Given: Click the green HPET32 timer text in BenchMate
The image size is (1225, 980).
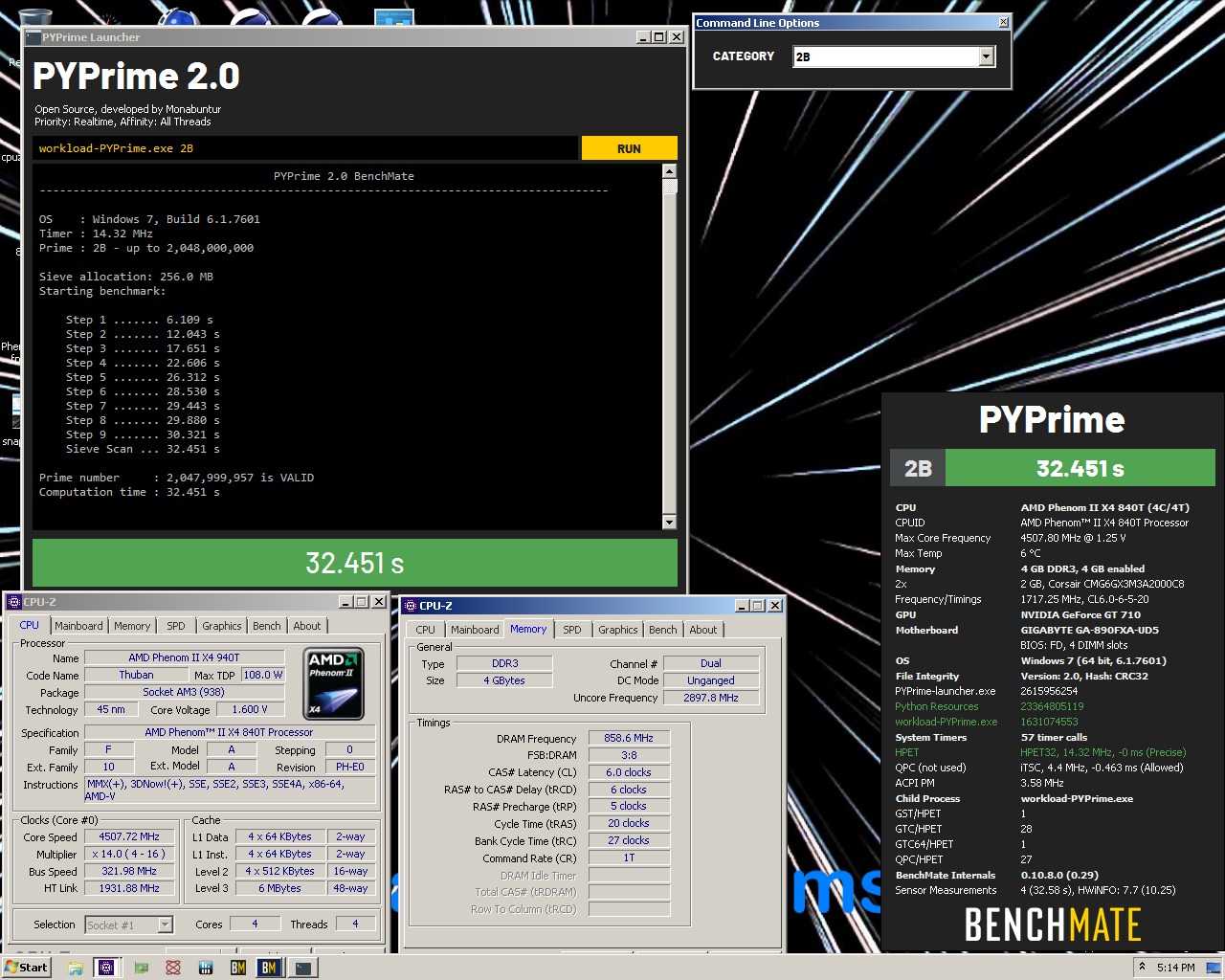Looking at the screenshot, I should [1102, 752].
